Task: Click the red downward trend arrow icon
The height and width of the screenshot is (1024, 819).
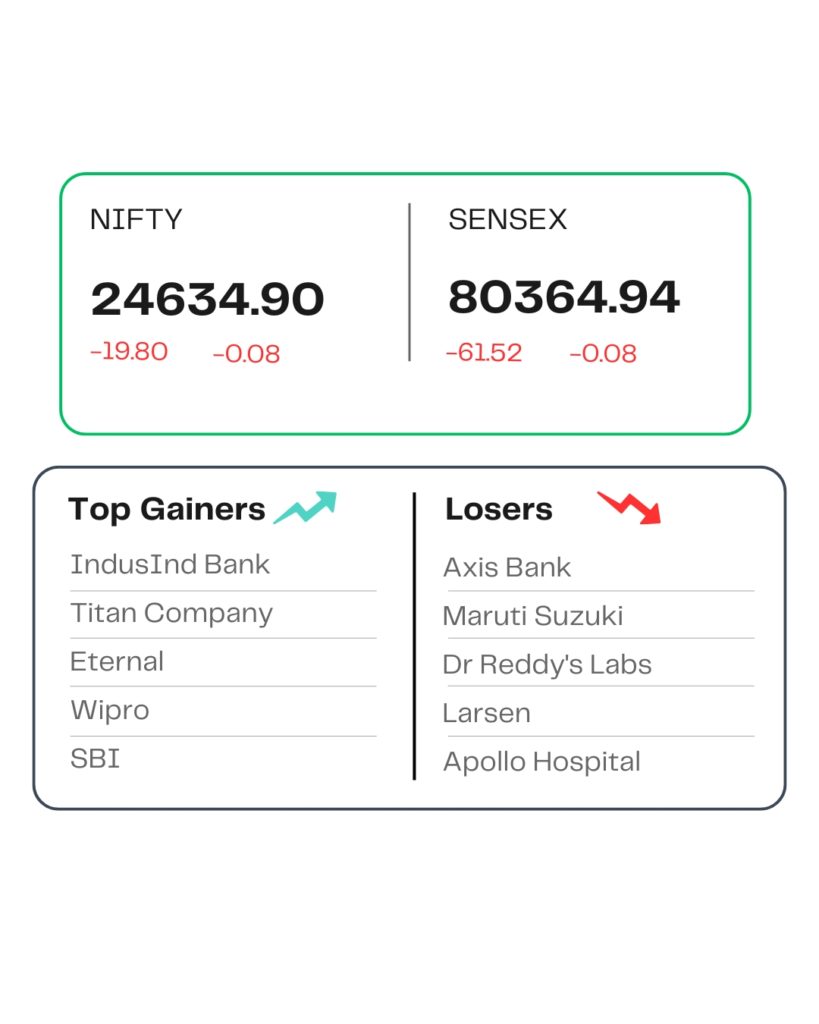Action: click(x=629, y=507)
